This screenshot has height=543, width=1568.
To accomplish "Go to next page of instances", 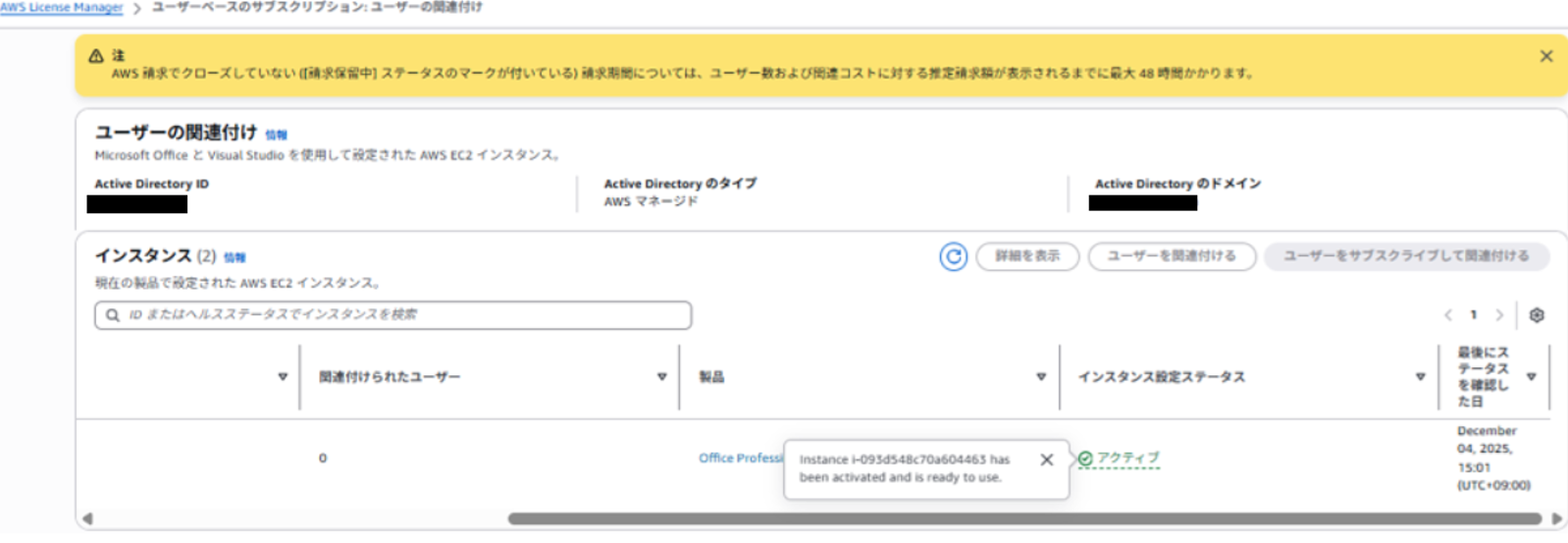I will [x=1498, y=315].
